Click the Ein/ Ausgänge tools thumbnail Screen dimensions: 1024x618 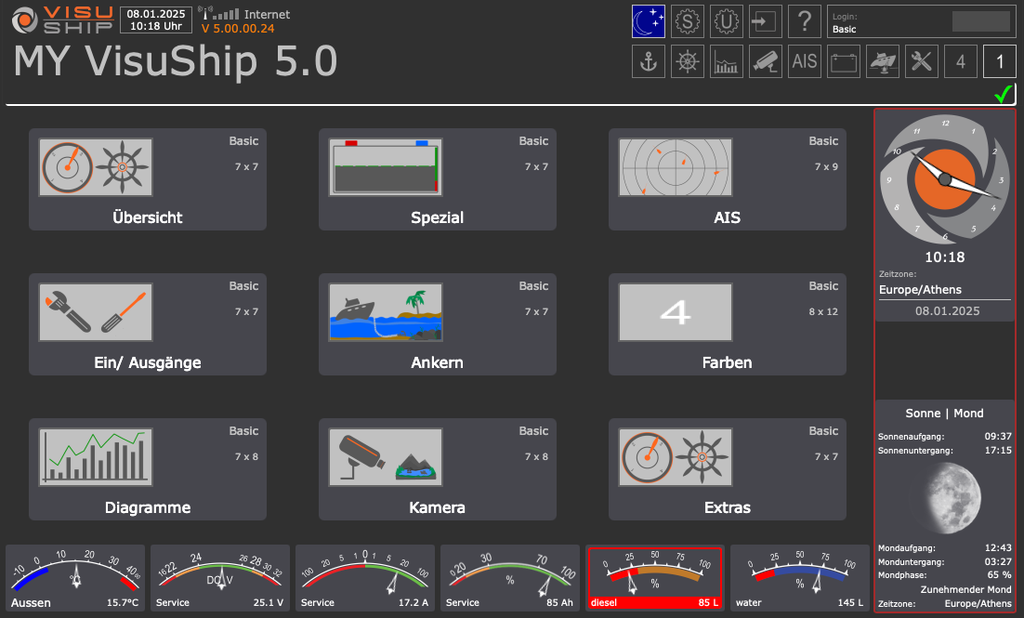click(x=96, y=312)
